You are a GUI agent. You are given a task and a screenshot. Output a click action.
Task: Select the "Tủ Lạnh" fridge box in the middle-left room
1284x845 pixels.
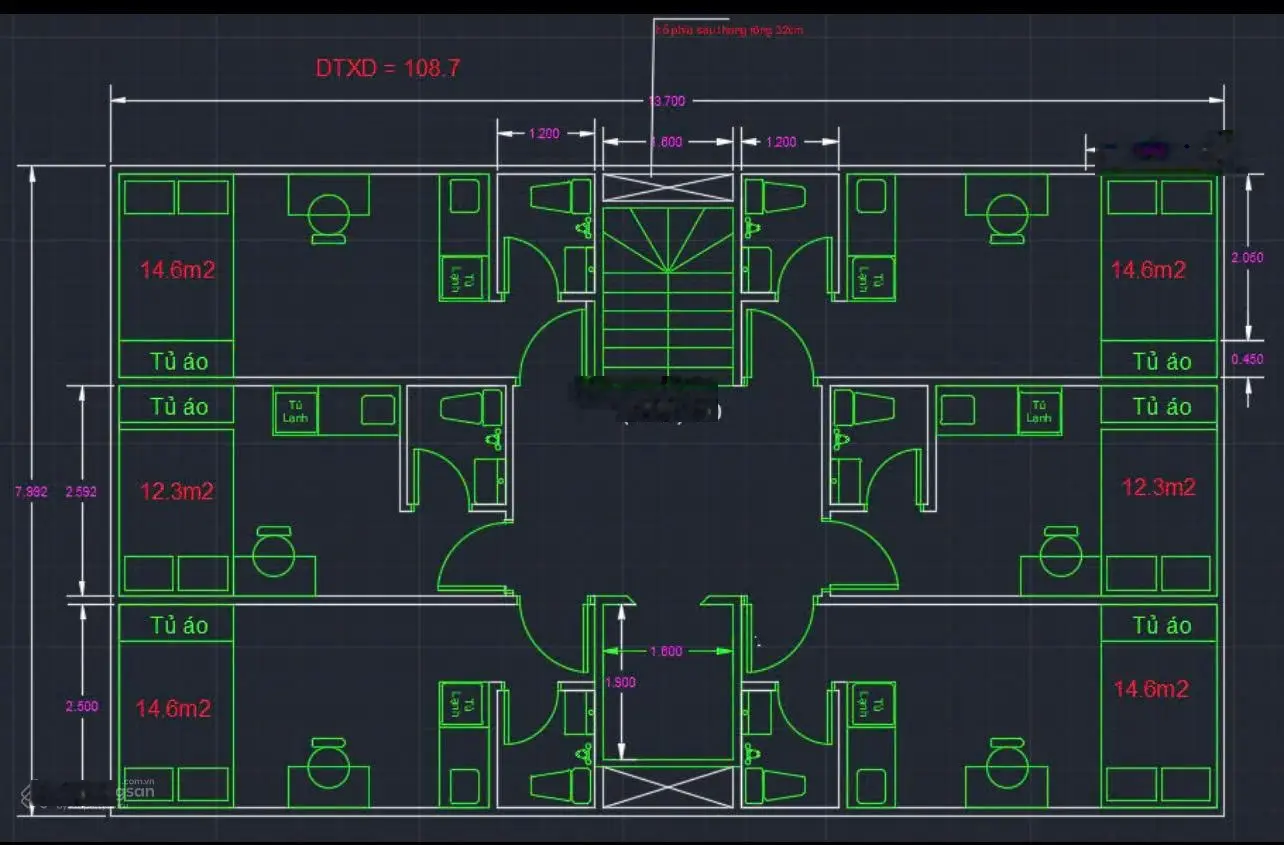coord(295,412)
